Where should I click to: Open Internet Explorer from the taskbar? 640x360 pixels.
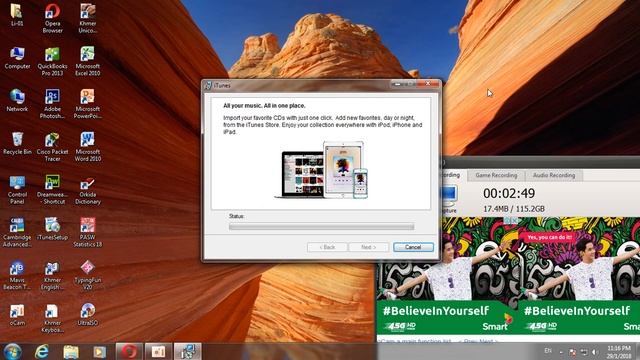point(42,351)
